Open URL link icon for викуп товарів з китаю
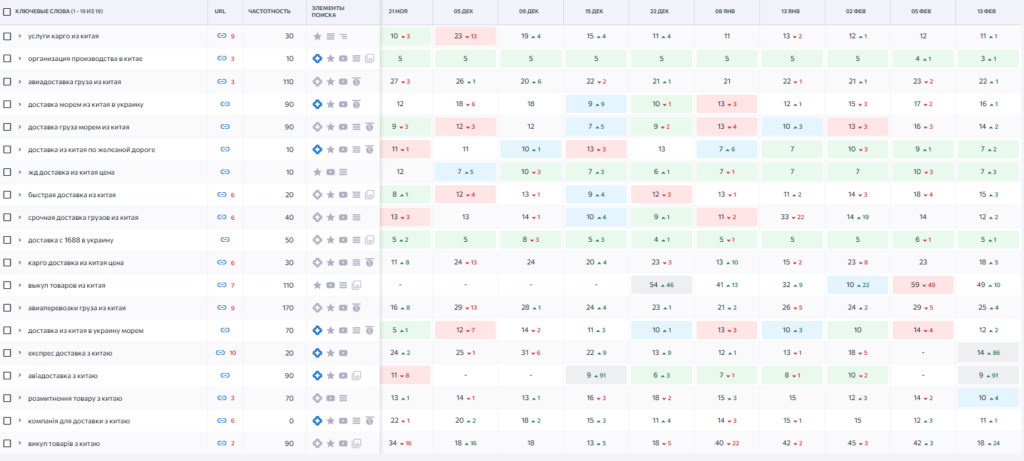 click(x=221, y=444)
